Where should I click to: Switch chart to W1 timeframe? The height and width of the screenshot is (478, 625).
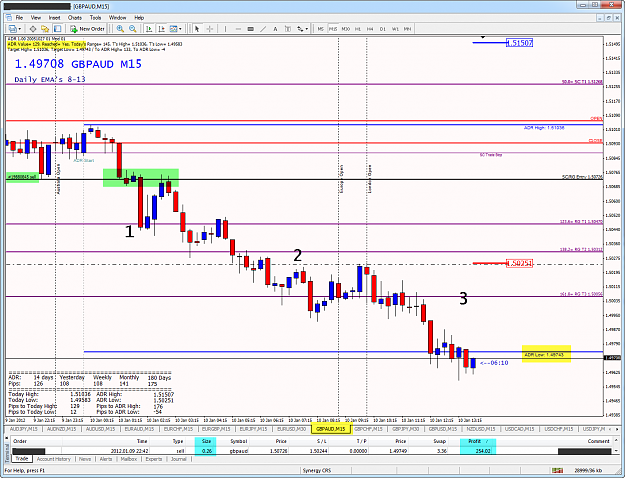pyautogui.click(x=395, y=29)
